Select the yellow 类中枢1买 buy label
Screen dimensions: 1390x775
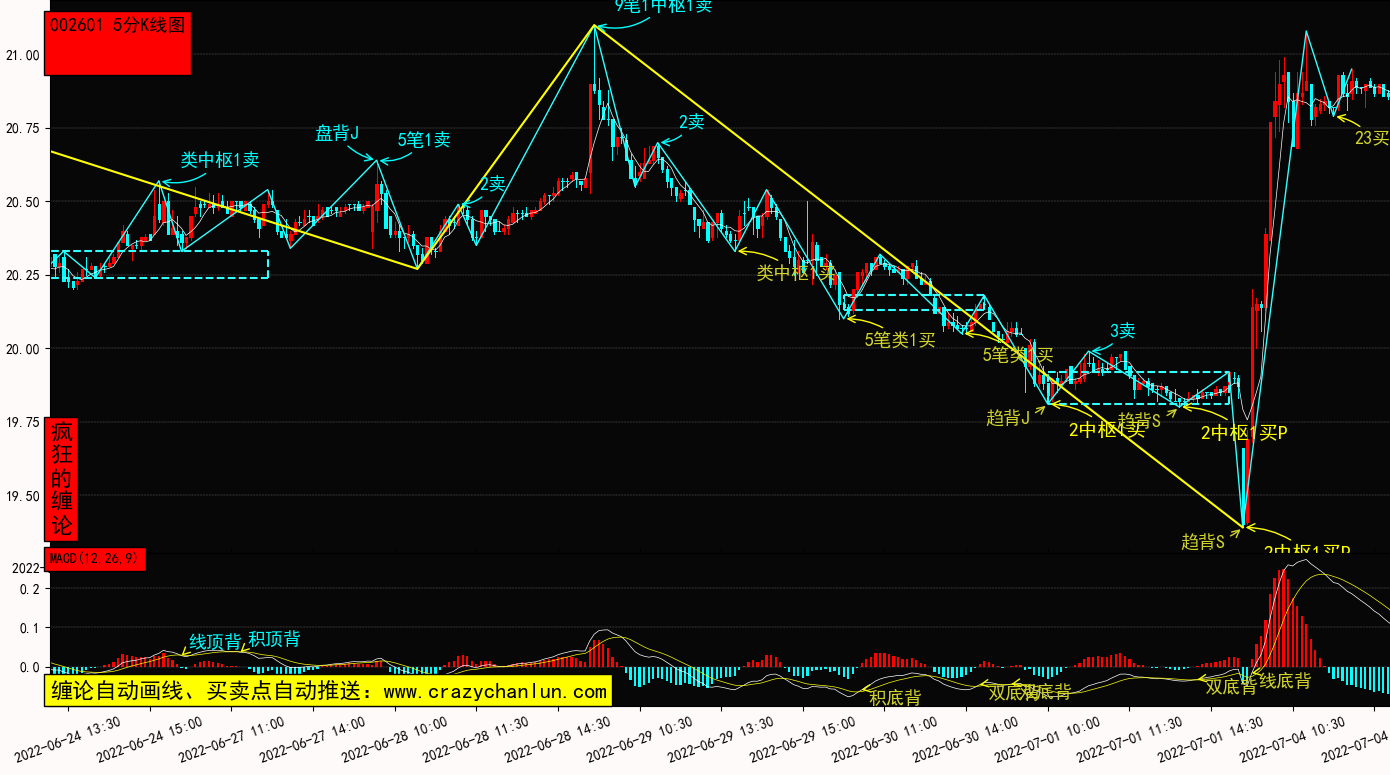[796, 273]
